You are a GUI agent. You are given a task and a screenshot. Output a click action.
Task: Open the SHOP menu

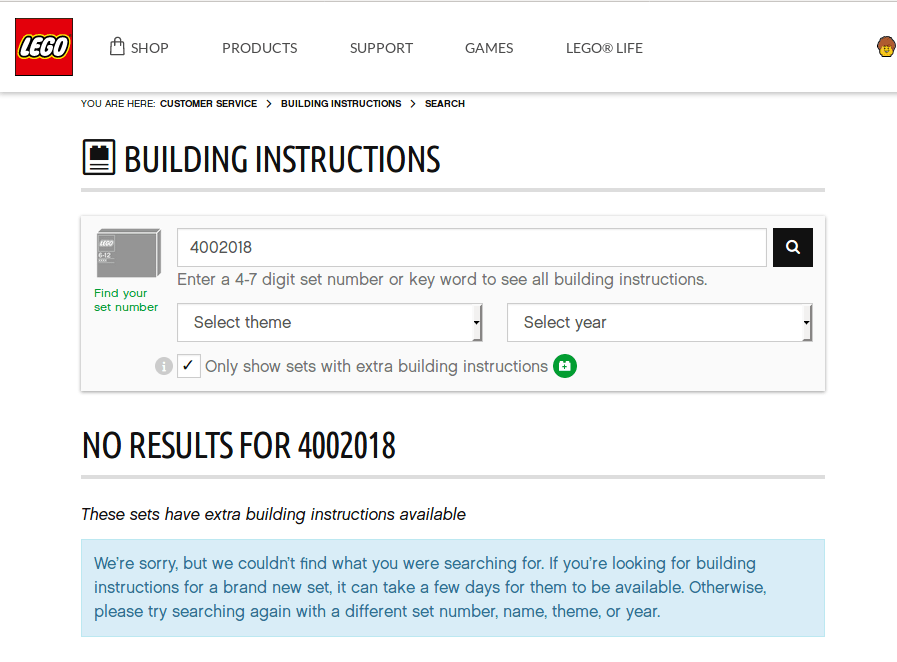139,47
